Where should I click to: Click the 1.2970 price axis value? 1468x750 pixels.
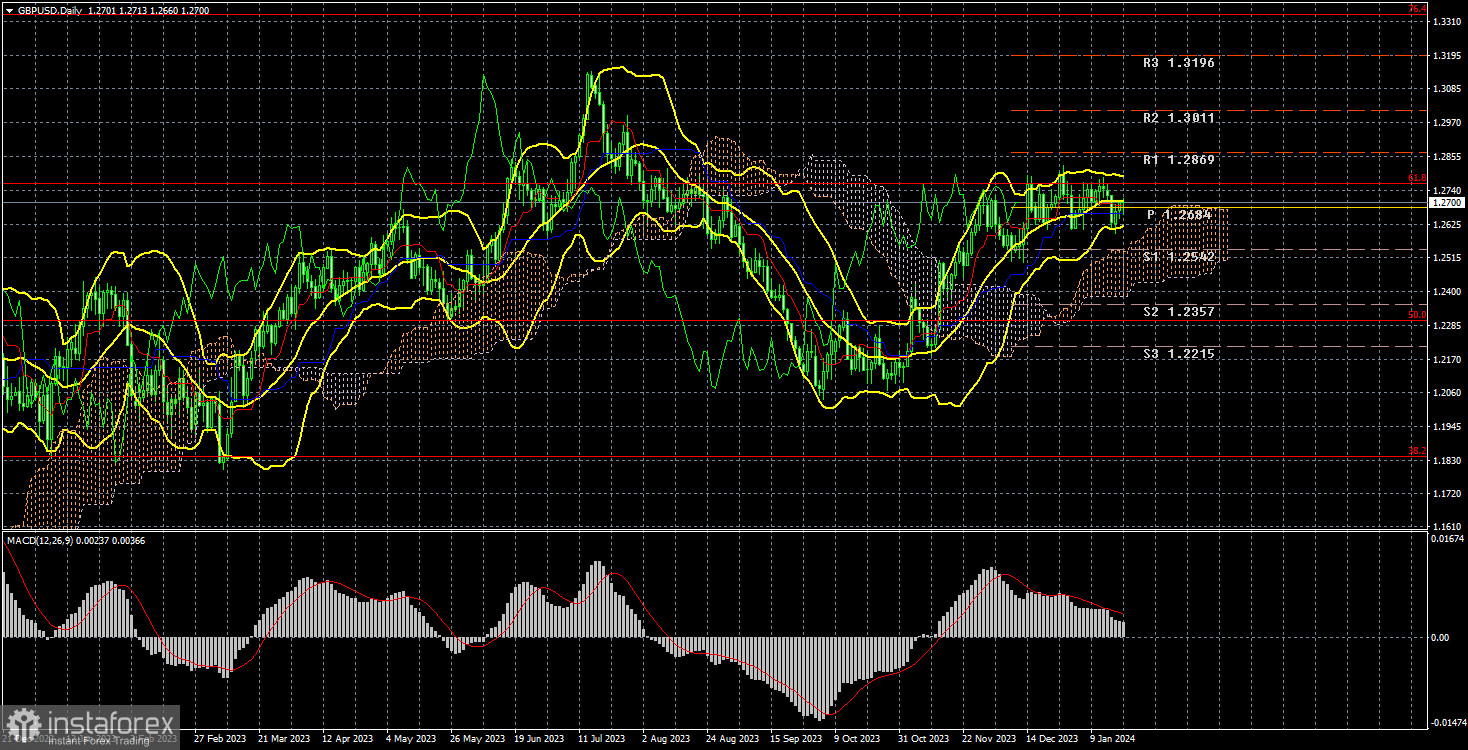[1447, 123]
